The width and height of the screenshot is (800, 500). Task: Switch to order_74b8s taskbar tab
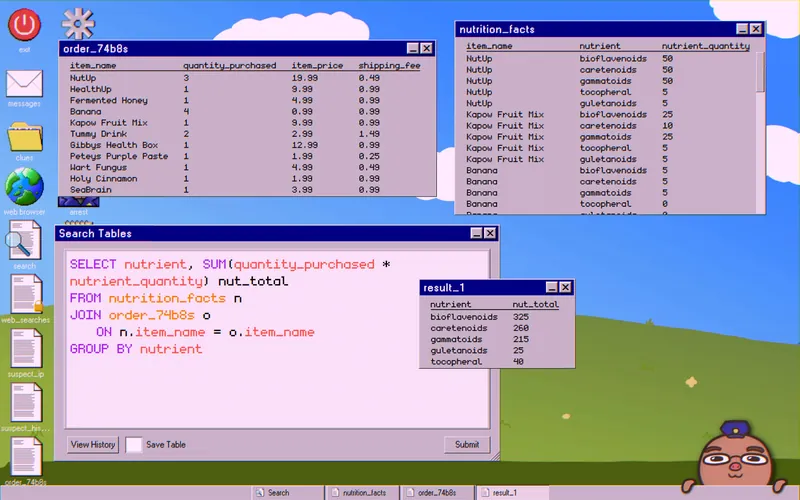click(438, 493)
